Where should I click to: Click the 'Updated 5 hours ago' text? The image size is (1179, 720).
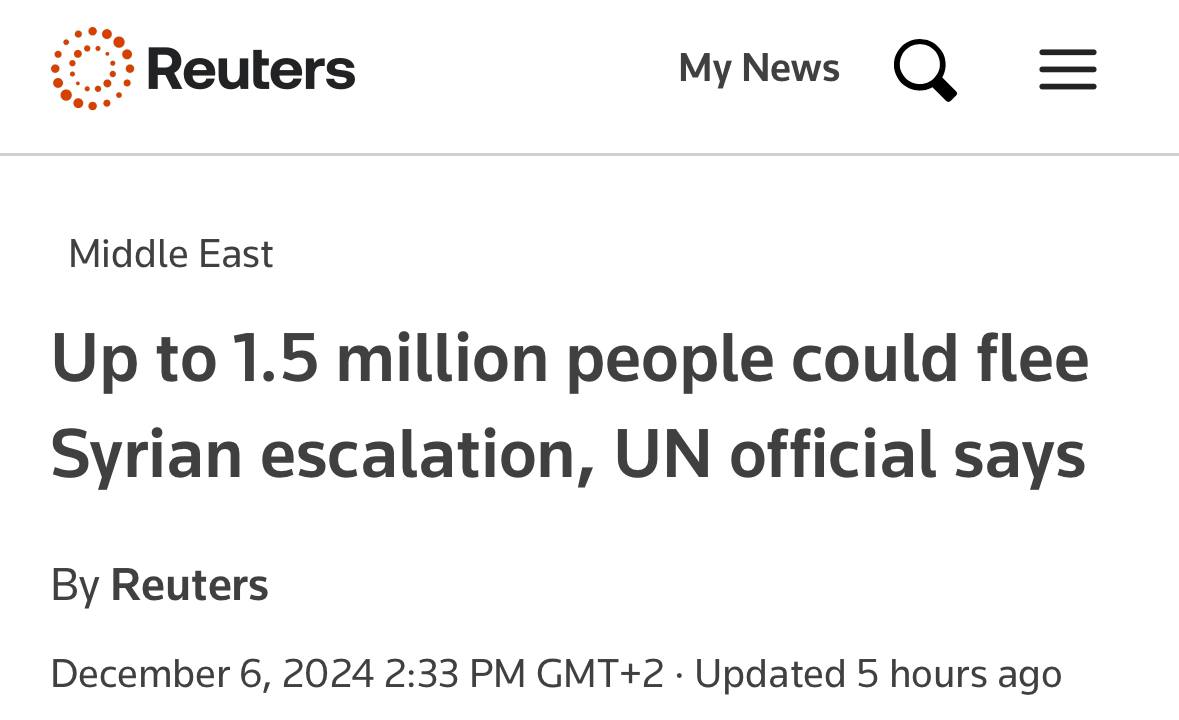pos(877,673)
